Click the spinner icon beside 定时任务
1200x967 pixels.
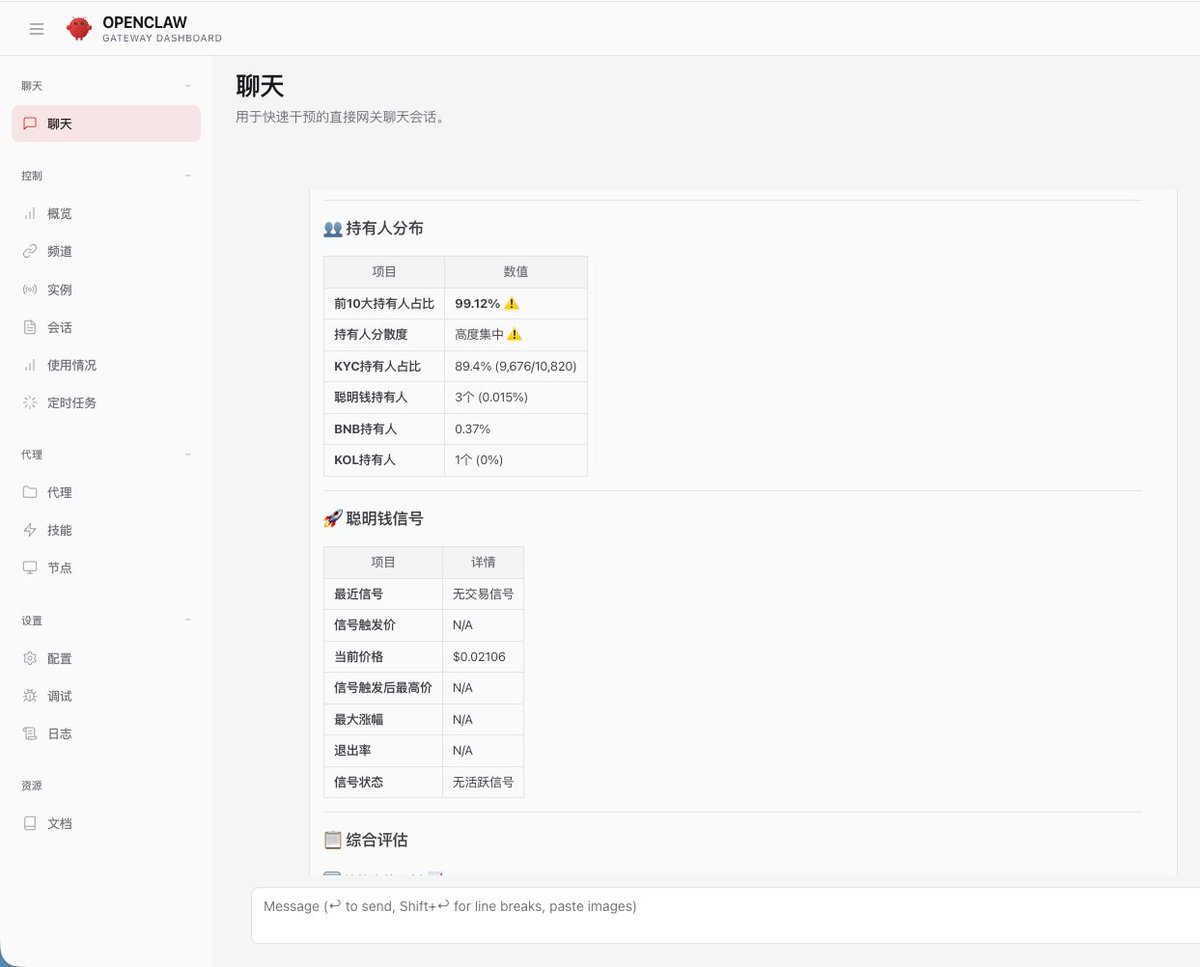[30, 403]
